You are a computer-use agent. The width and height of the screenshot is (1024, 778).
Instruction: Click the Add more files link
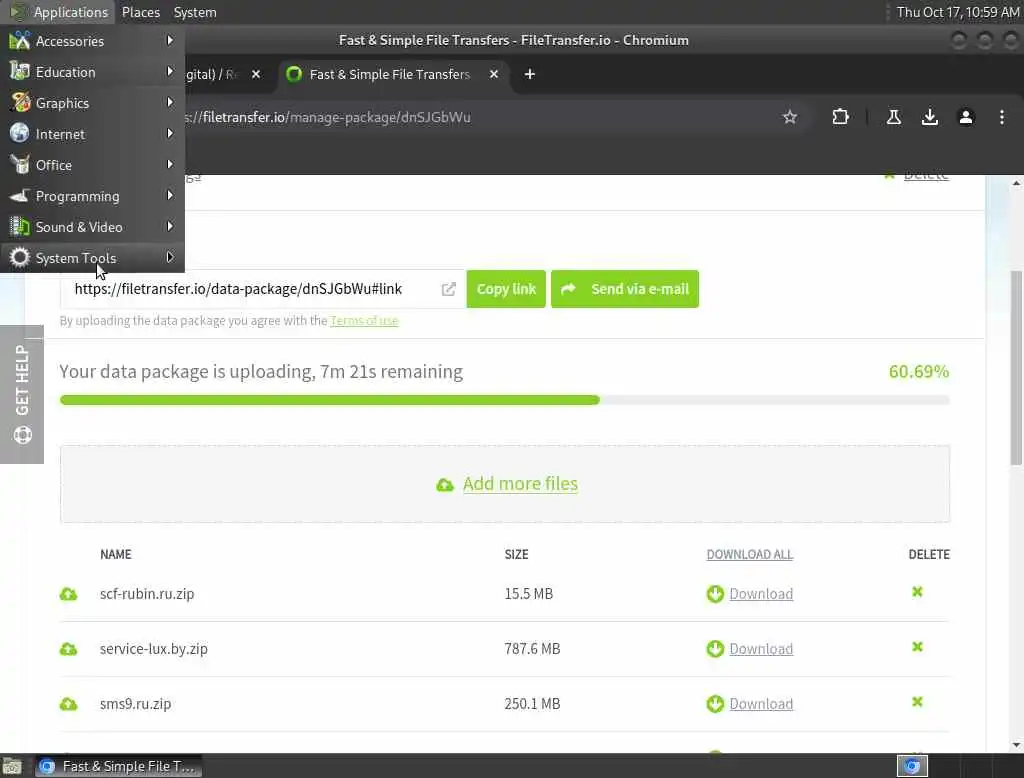pyautogui.click(x=520, y=484)
